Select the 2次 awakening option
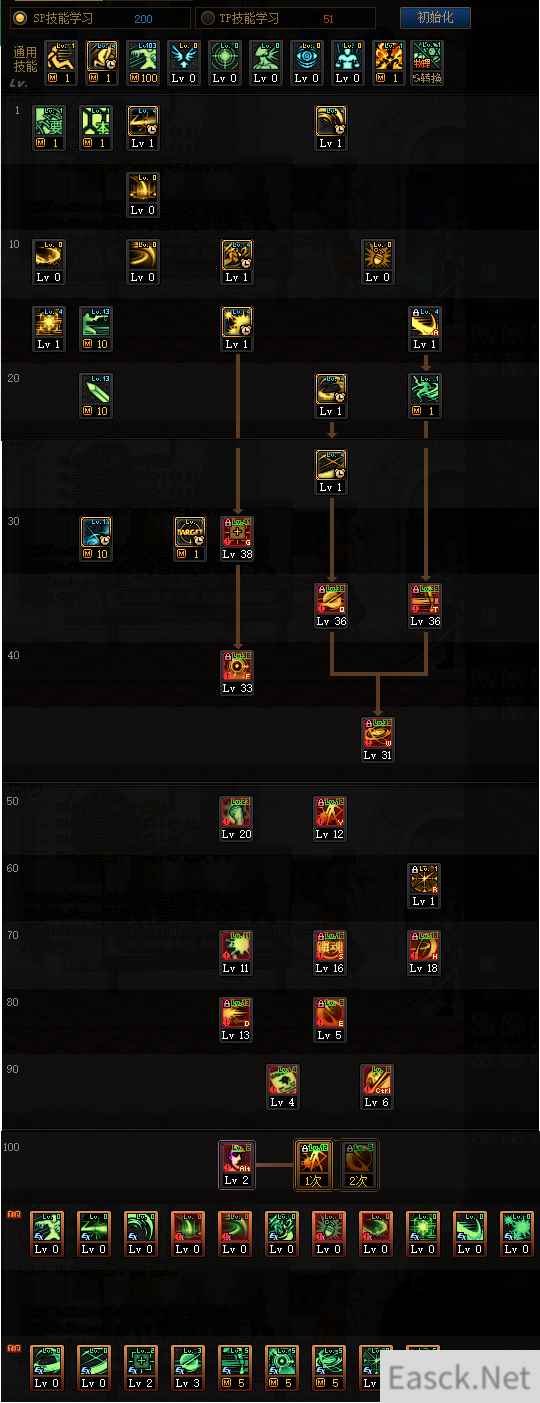 coord(358,1164)
